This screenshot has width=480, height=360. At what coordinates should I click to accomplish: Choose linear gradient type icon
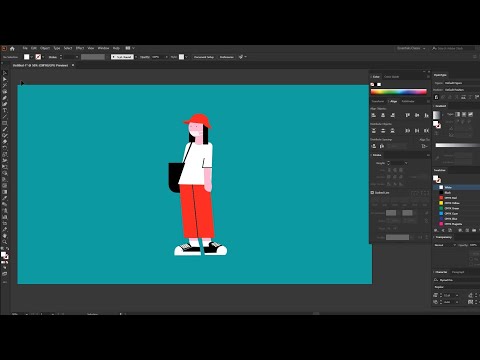(x=458, y=114)
